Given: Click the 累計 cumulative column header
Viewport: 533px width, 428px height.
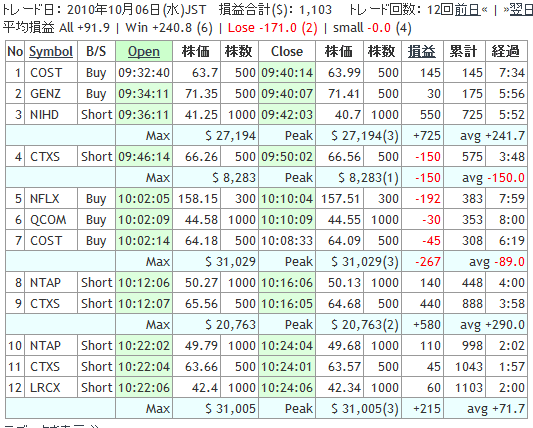Looking at the screenshot, I should (464, 51).
